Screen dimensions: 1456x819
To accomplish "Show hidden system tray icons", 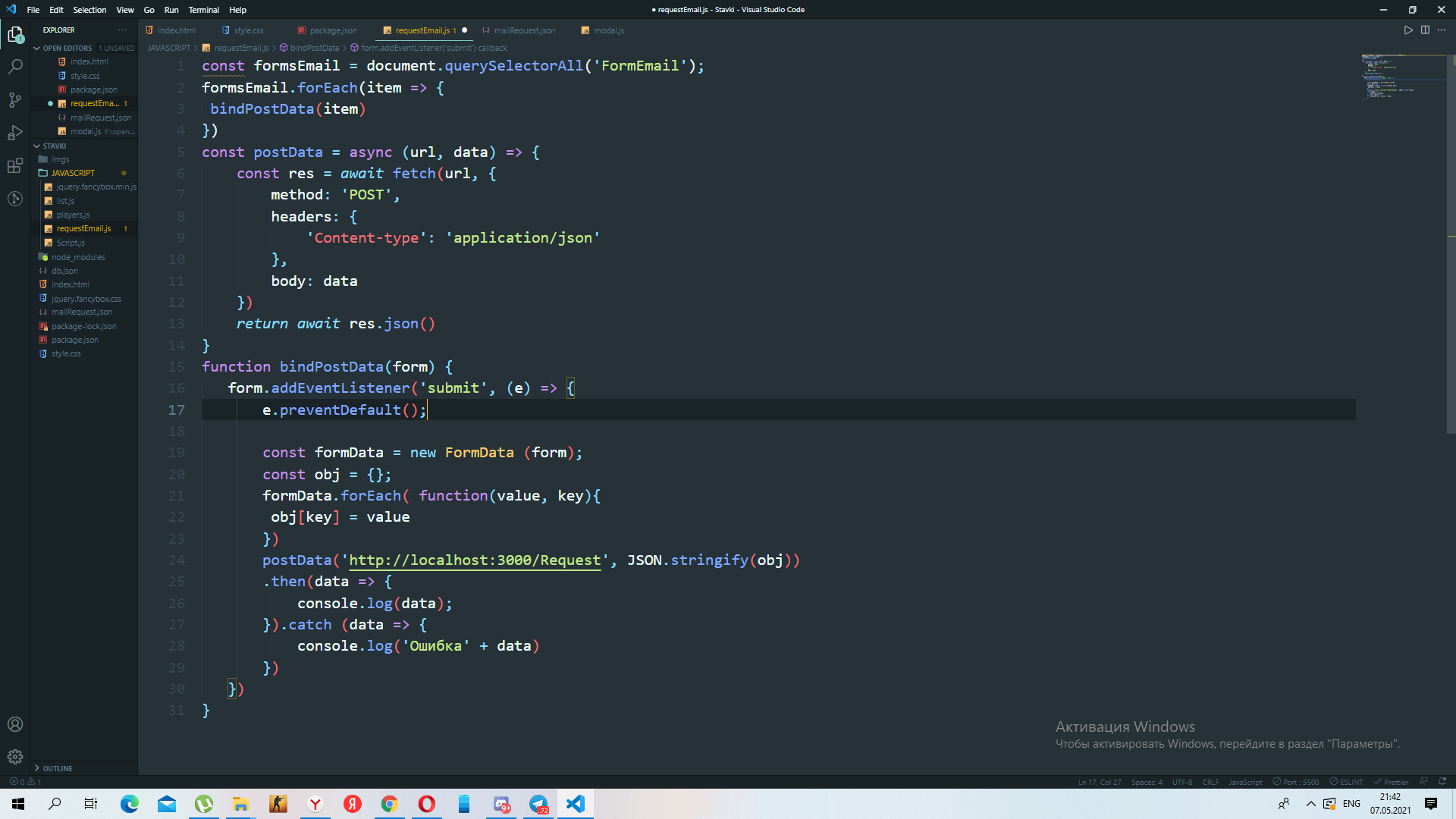I will (1310, 804).
